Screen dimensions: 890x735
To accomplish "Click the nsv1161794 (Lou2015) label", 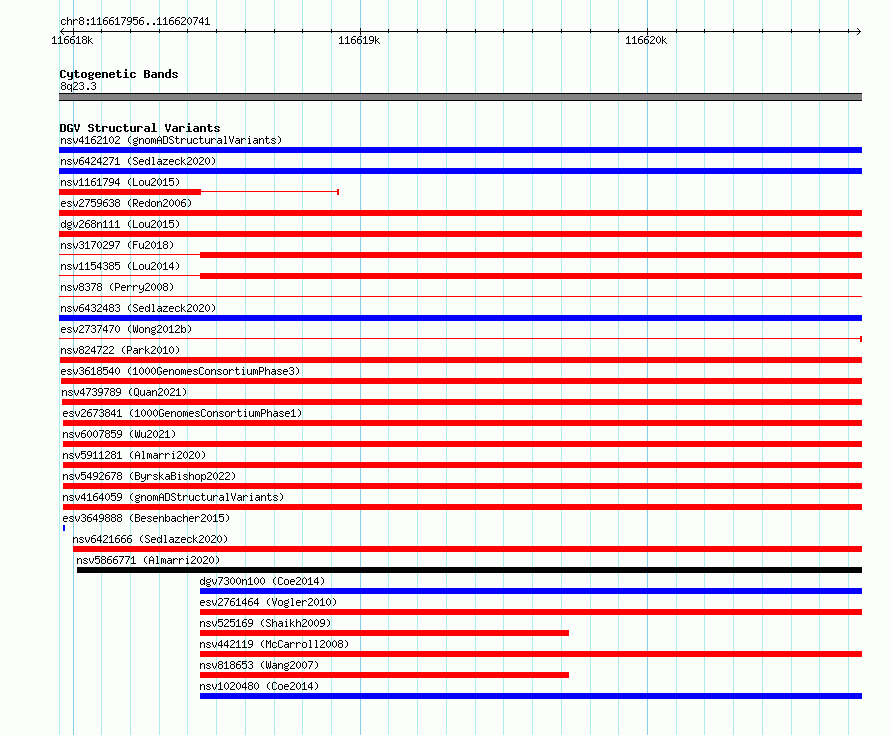I will coord(120,182).
